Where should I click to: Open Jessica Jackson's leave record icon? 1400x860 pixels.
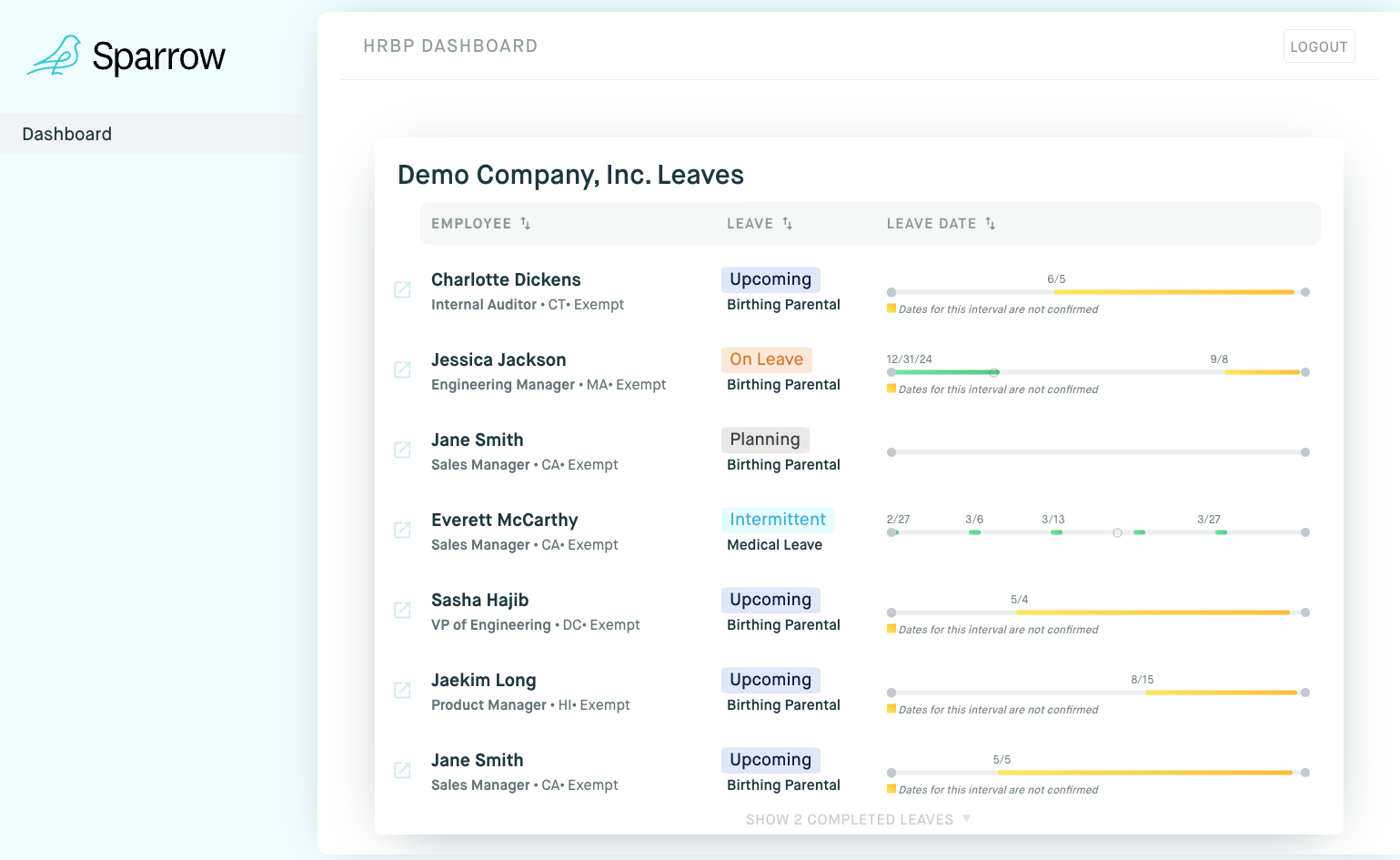pos(402,370)
